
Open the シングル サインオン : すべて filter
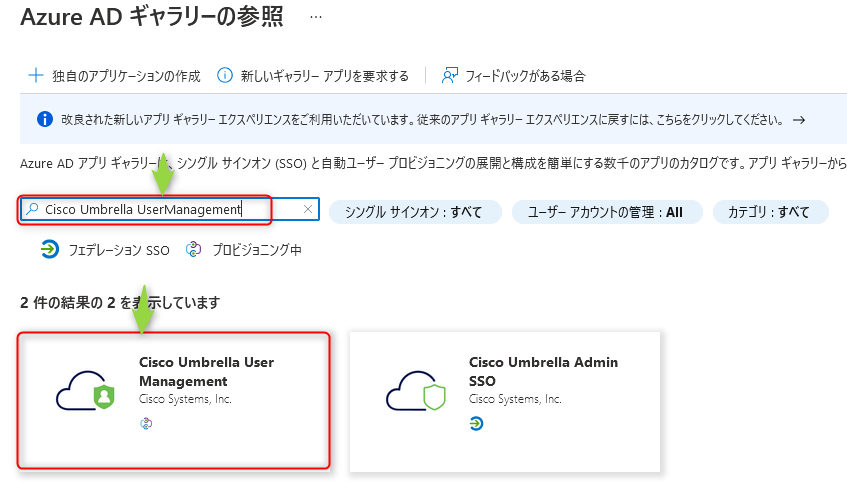(415, 212)
